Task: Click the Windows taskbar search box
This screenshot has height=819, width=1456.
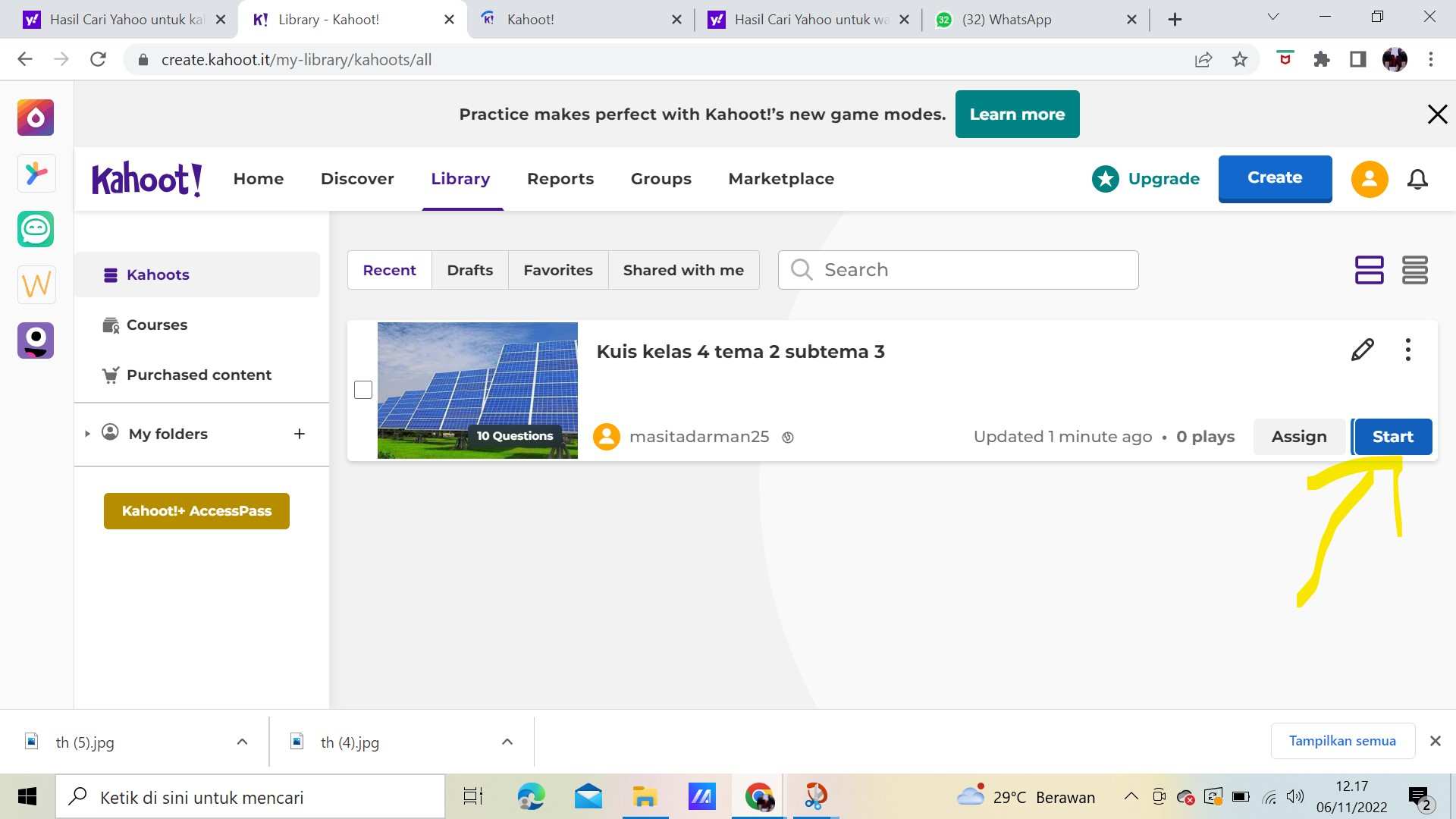Action: click(x=250, y=796)
